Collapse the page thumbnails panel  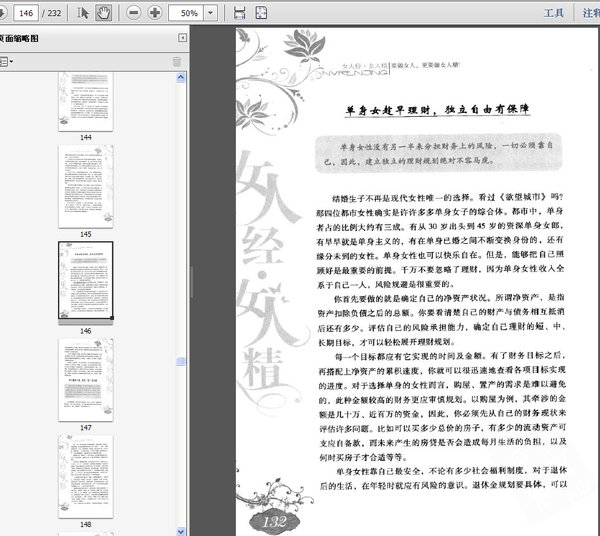[183, 37]
